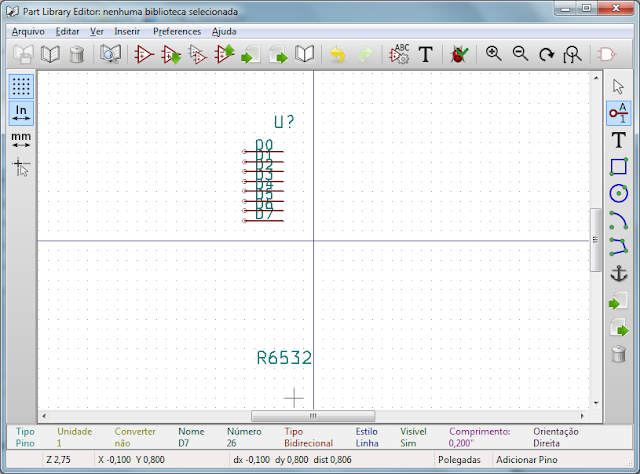Screen dimensions: 640x474
Task: Click the scroll down arrow
Action: (x=596, y=403)
